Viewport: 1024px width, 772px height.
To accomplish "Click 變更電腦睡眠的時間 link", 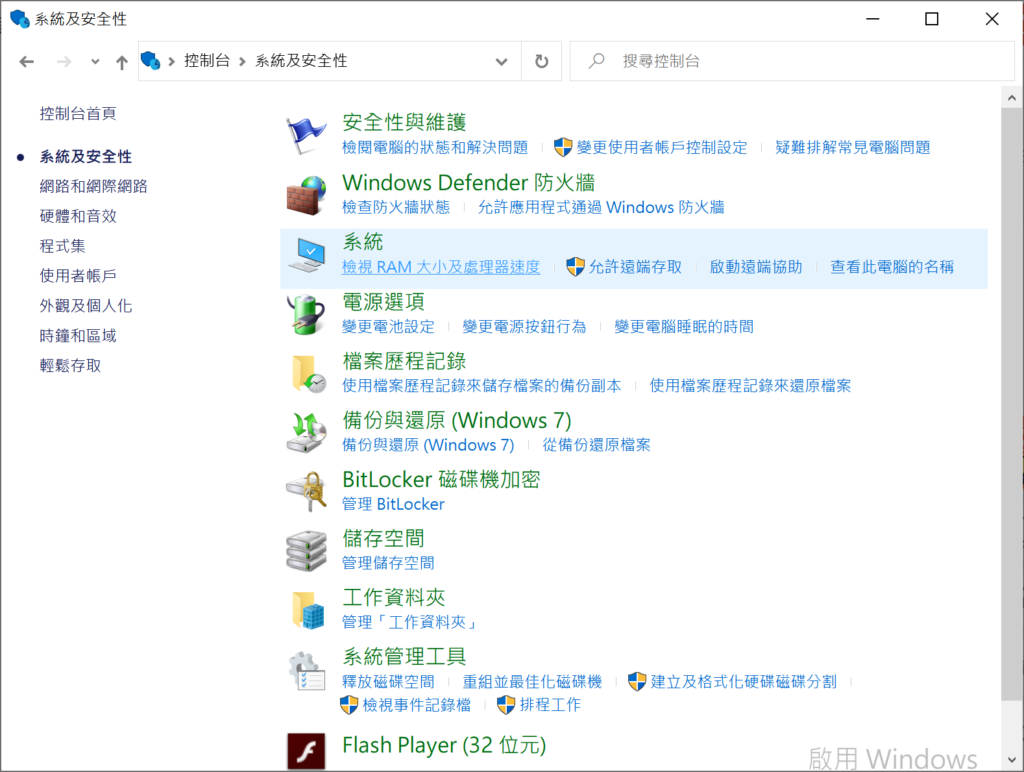I will 684,327.
